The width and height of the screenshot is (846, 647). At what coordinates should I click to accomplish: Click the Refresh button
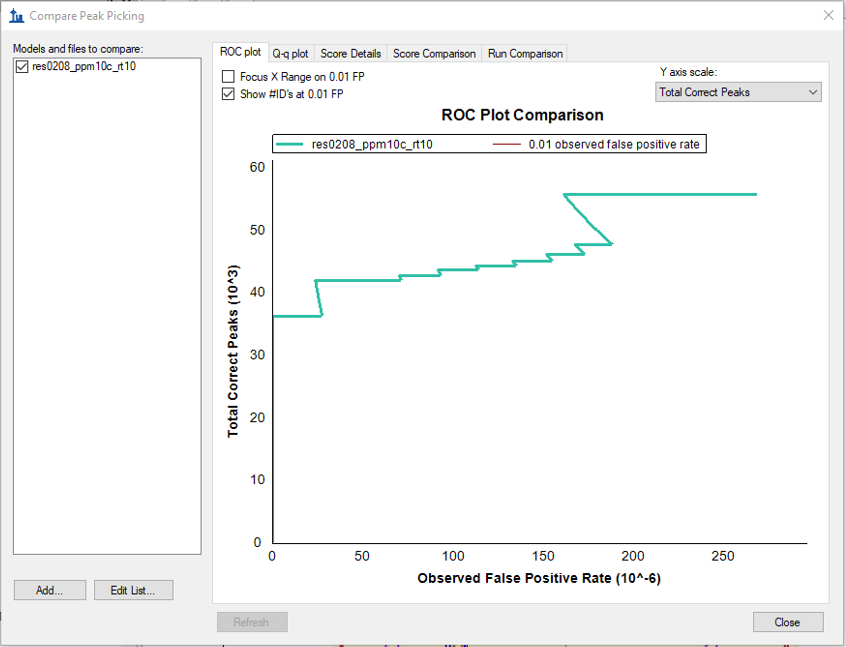[251, 622]
